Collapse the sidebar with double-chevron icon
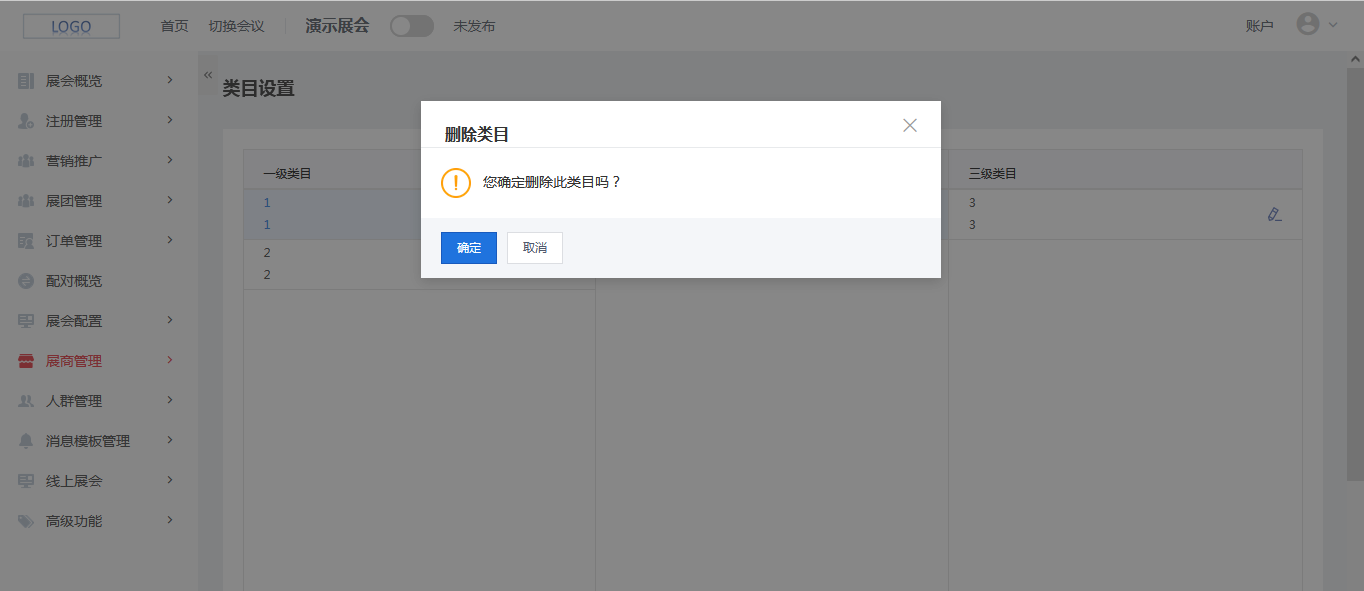Image resolution: width=1364 pixels, height=591 pixels. coord(208,75)
